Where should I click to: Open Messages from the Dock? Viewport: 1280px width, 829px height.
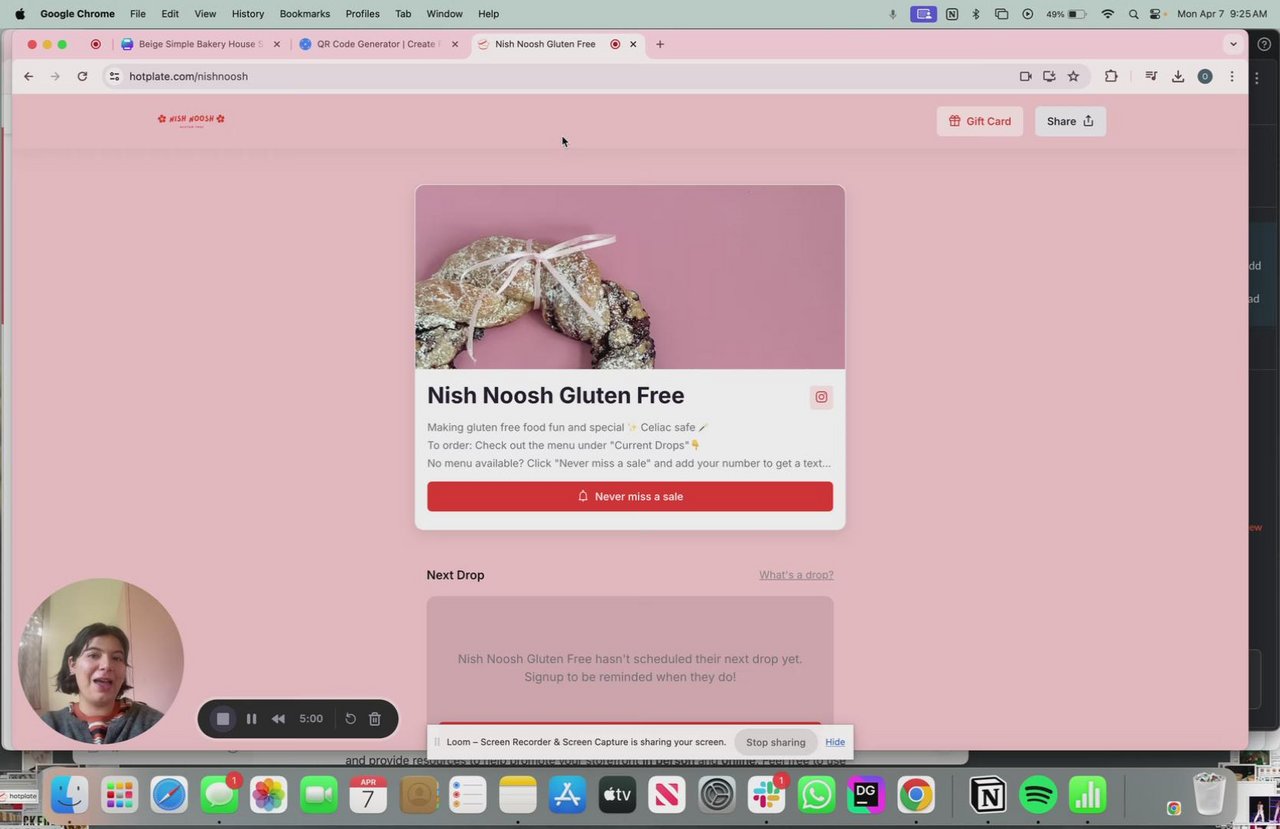click(219, 795)
